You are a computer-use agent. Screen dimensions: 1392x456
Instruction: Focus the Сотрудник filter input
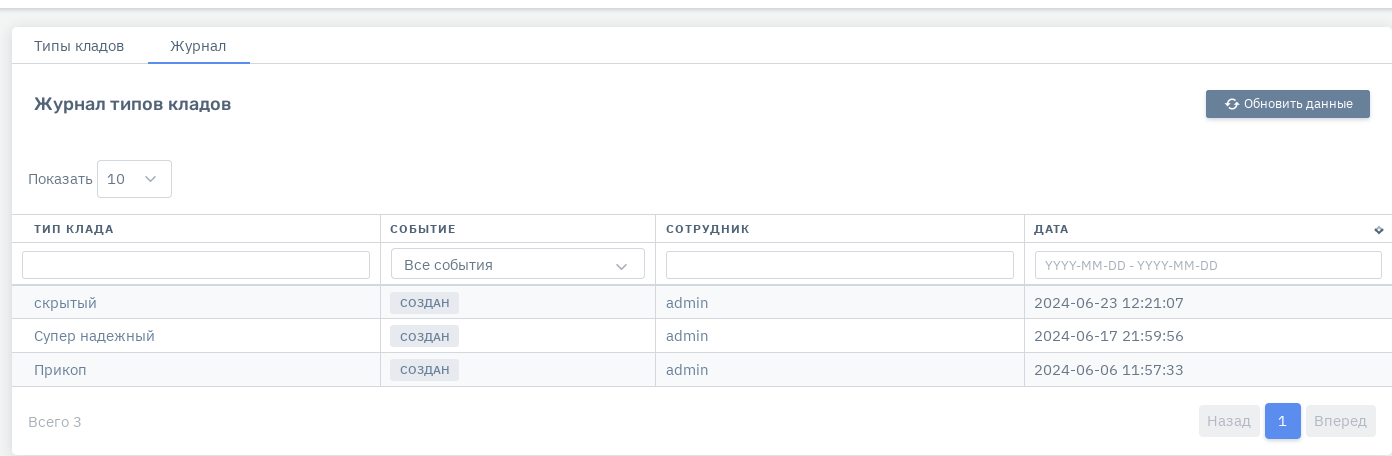click(839, 265)
